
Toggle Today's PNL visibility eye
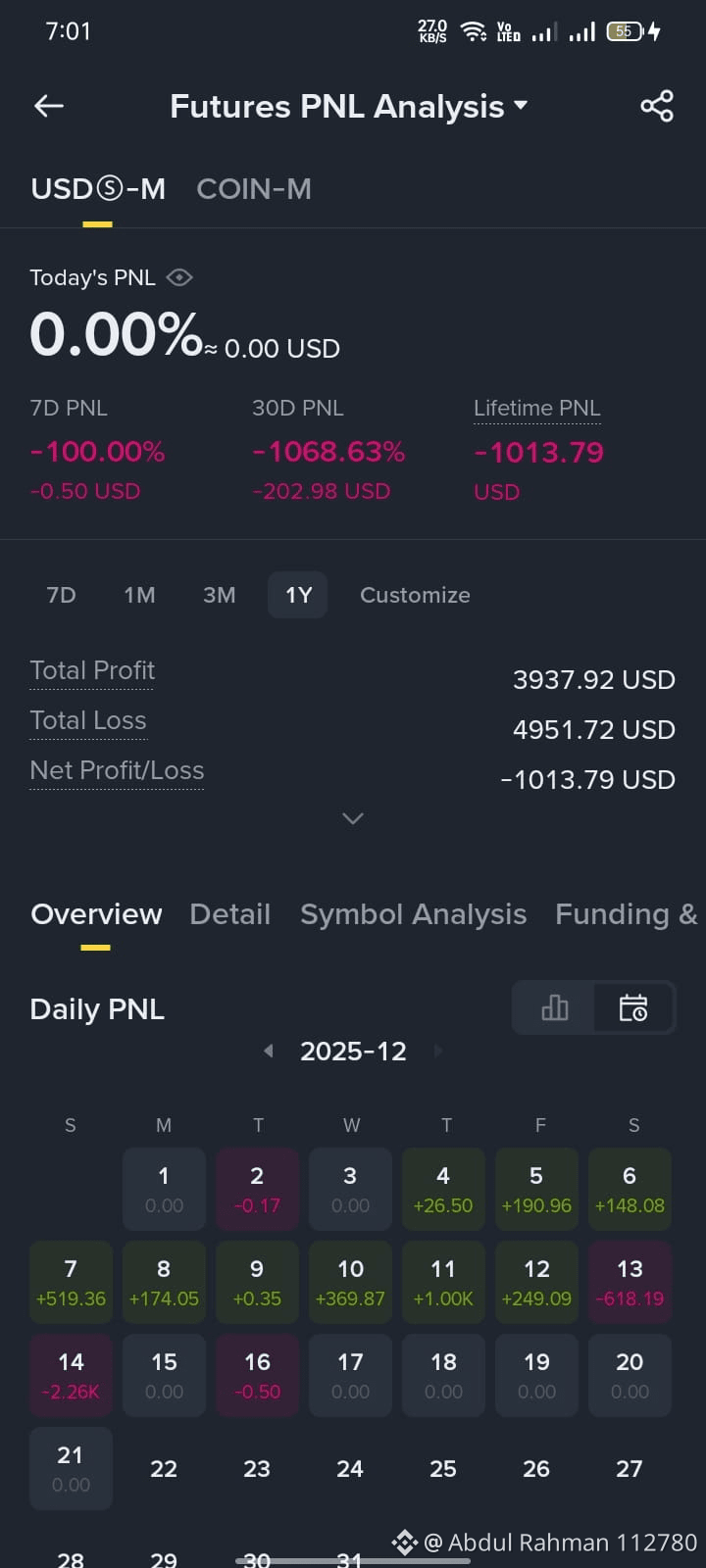point(179,277)
